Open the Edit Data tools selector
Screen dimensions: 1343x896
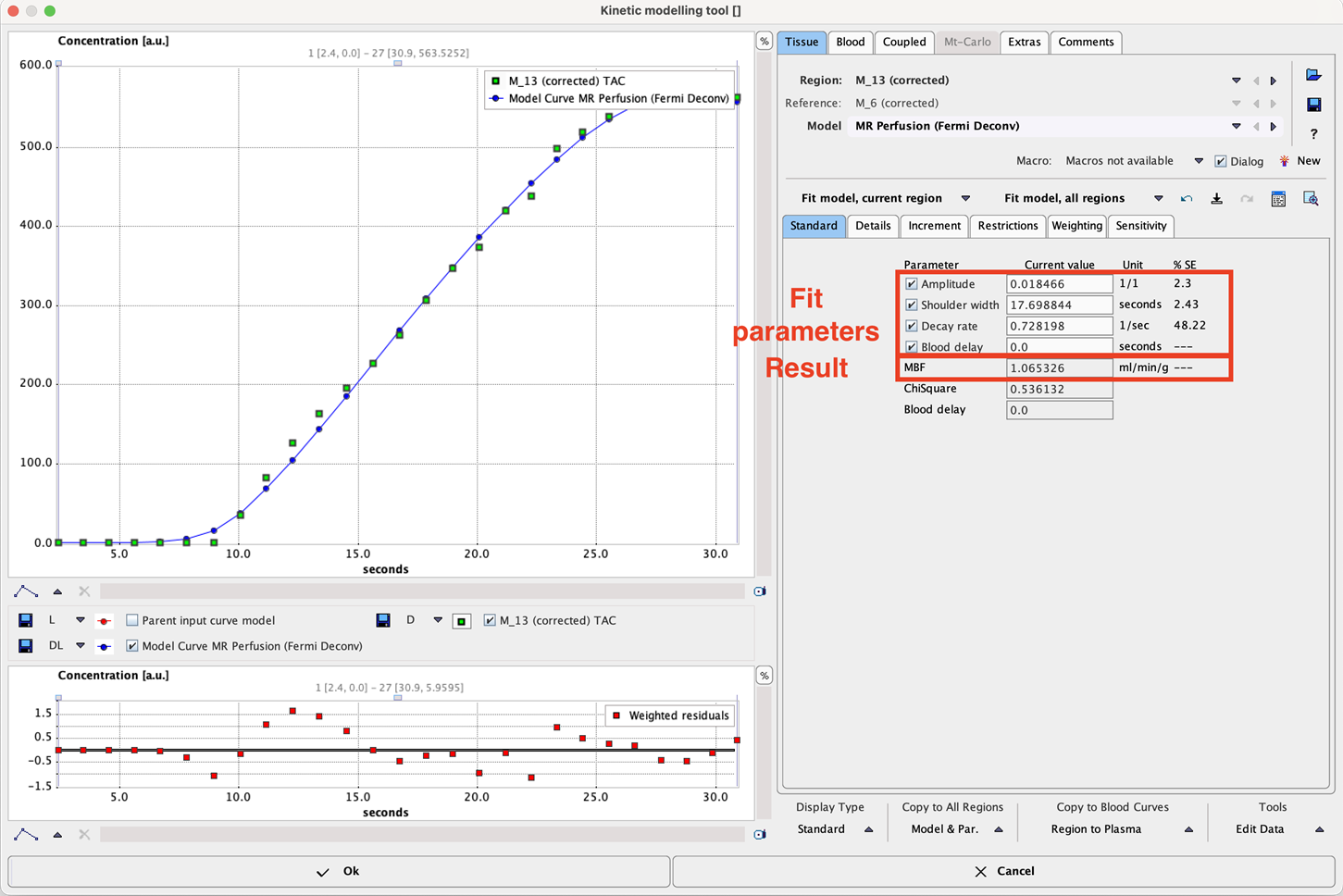(x=1280, y=829)
